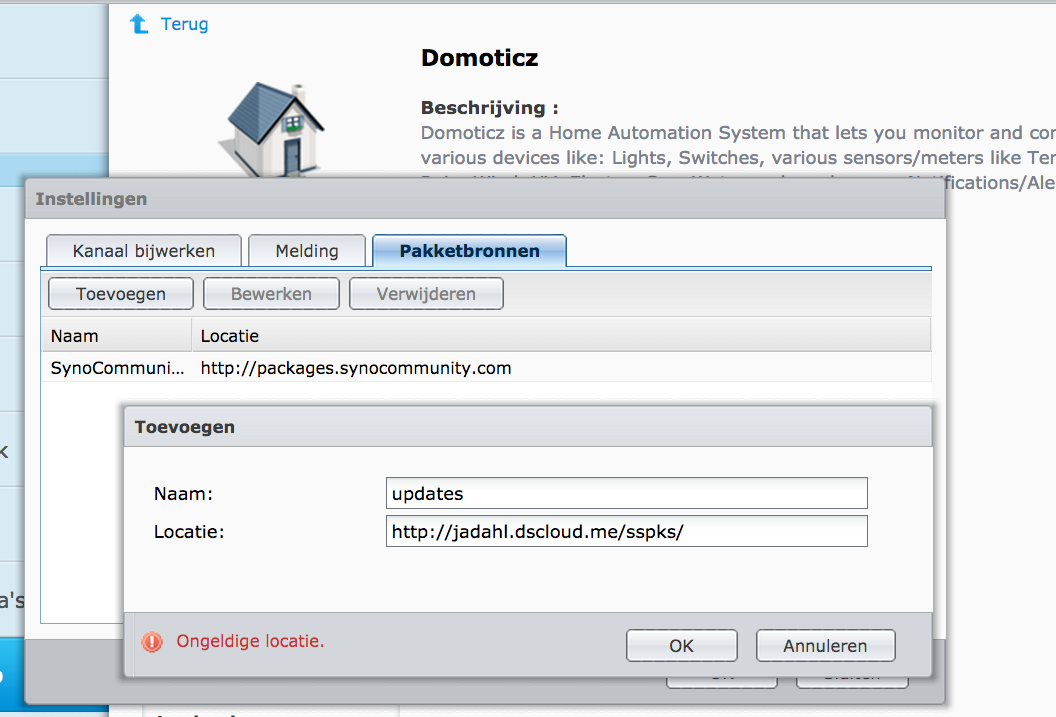This screenshot has height=717, width=1056.
Task: Cancel the dialog with Annuleren
Action: click(826, 646)
